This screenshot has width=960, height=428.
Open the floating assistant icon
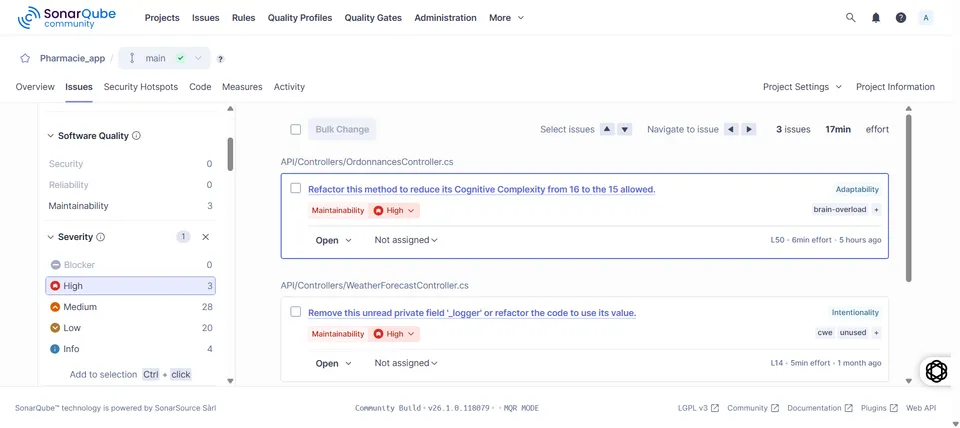[x=936, y=371]
